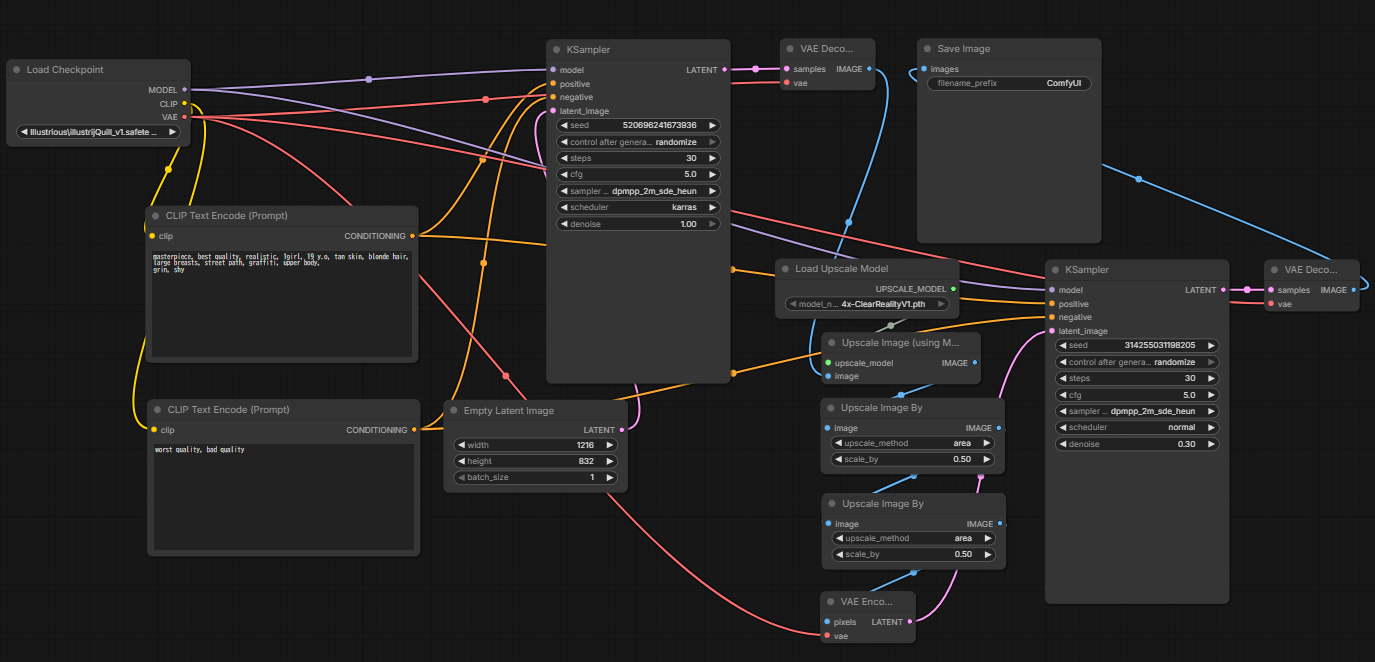Click the LATENT output port on Empty Latent Image
Viewport: 1375px width, 662px height.
622,430
